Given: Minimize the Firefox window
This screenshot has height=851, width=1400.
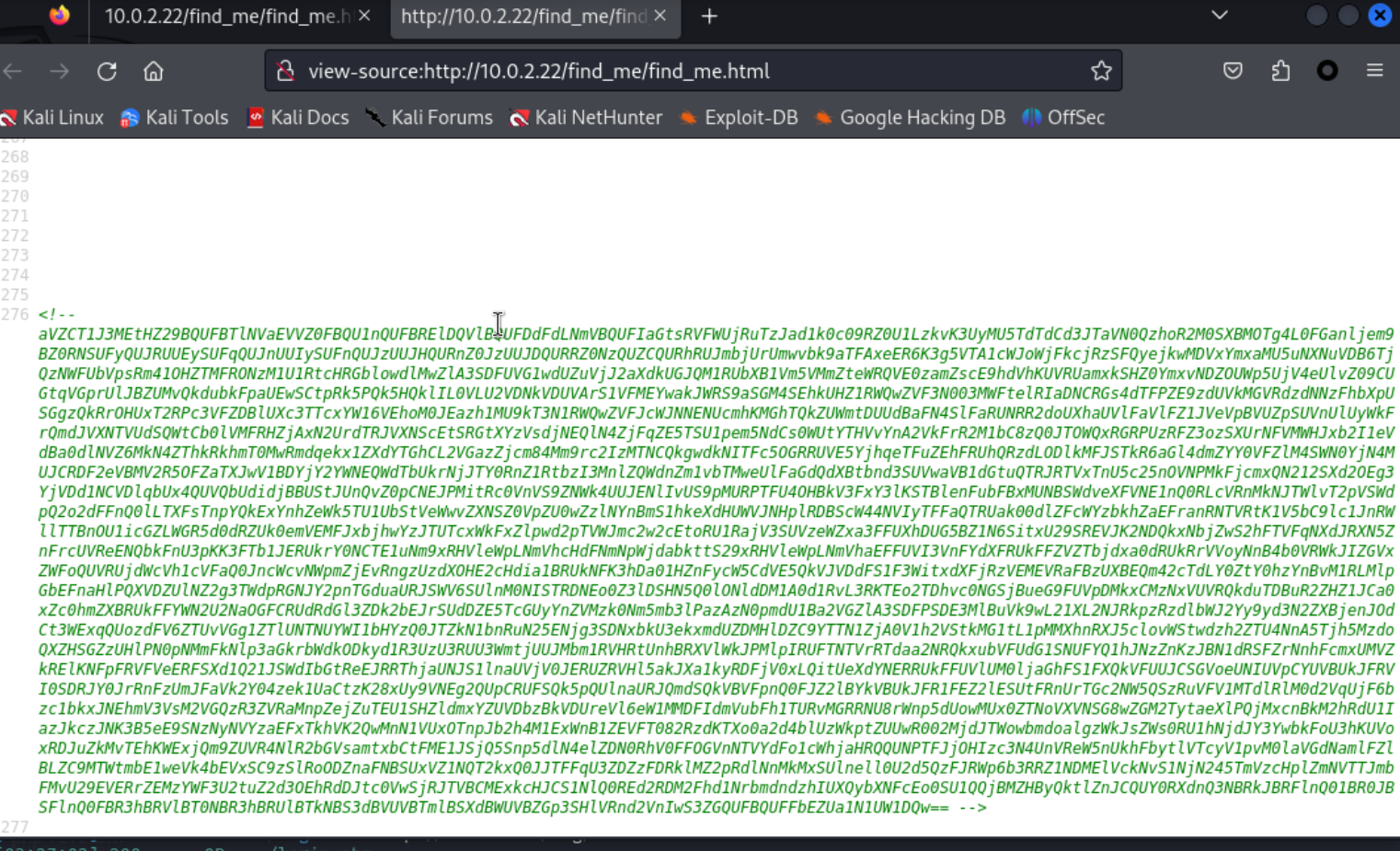Looking at the screenshot, I should click(1317, 16).
